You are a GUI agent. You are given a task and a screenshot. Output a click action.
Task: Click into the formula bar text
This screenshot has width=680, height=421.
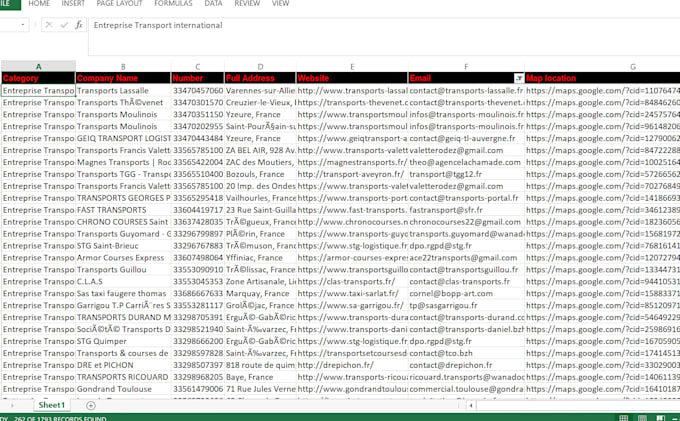[158, 25]
